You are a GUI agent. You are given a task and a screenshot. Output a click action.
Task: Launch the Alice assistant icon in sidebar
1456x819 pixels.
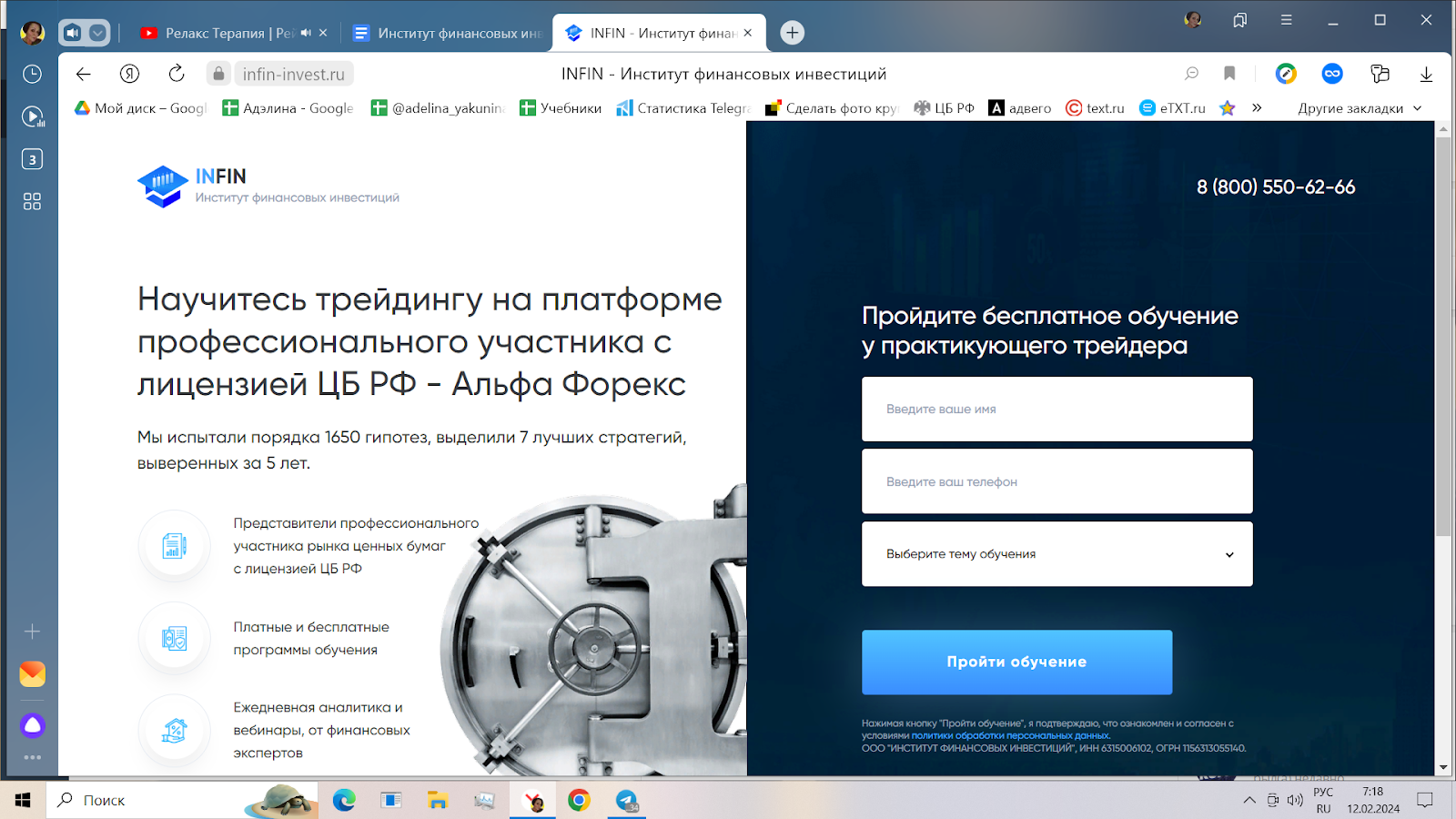(32, 725)
